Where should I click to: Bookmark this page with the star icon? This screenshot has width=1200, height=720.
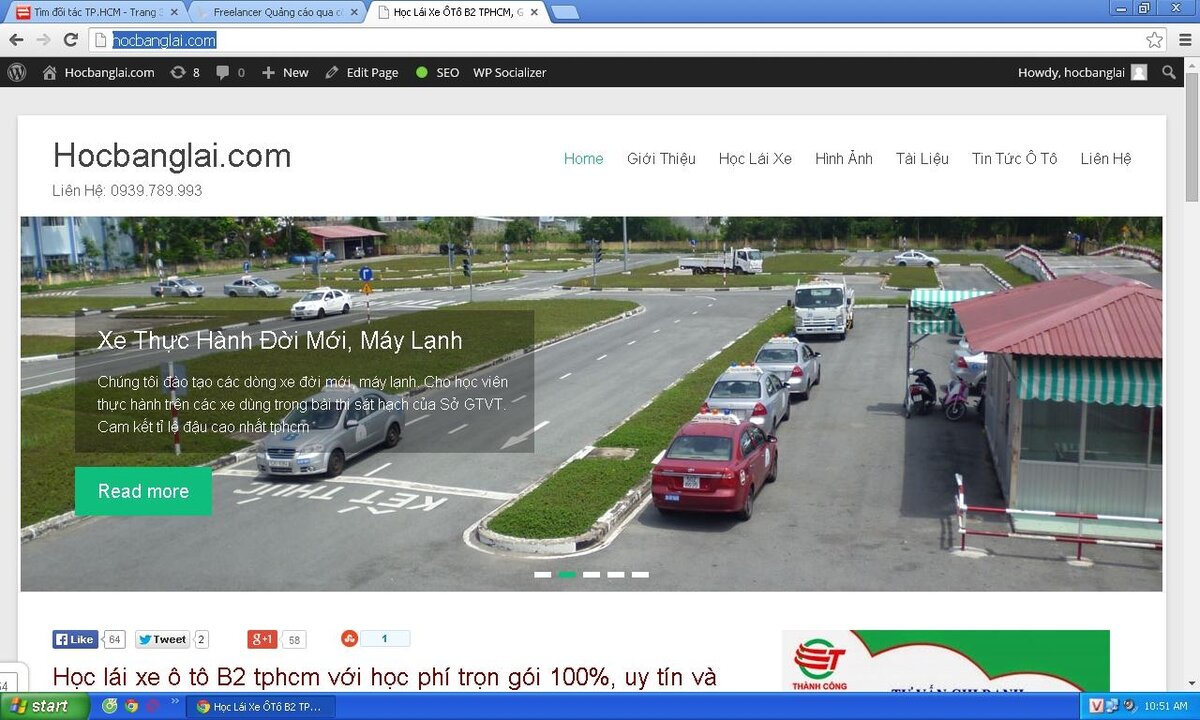pyautogui.click(x=1155, y=40)
